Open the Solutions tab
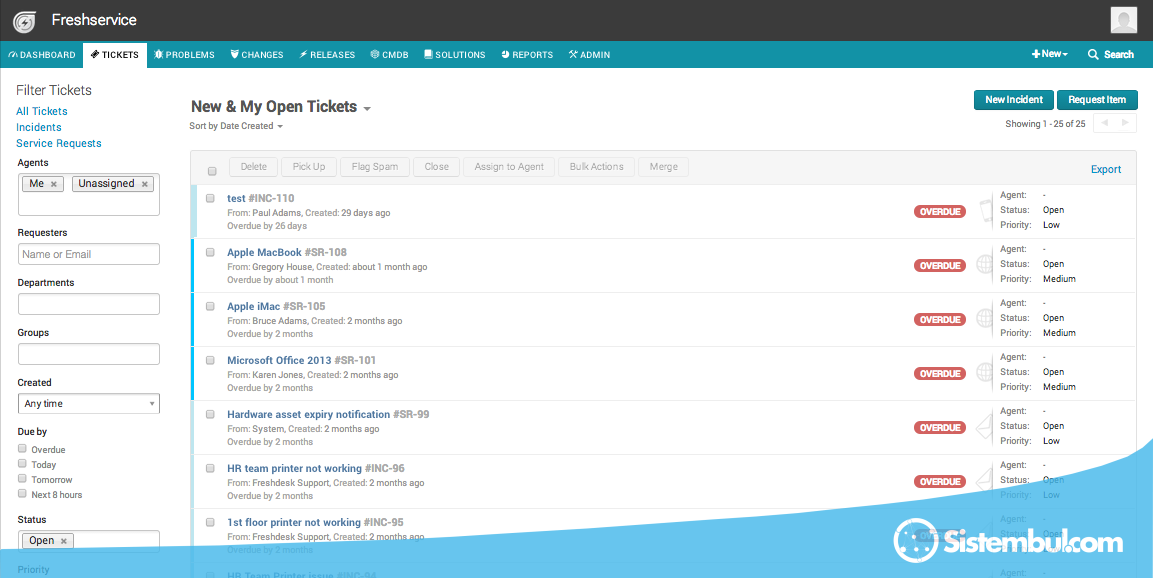Viewport: 1153px width, 578px height. (454, 54)
